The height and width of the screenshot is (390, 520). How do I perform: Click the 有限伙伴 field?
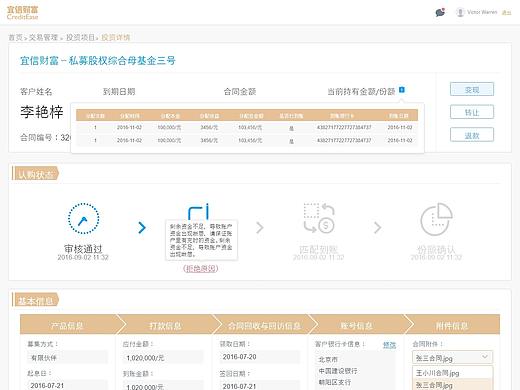tap(67, 358)
